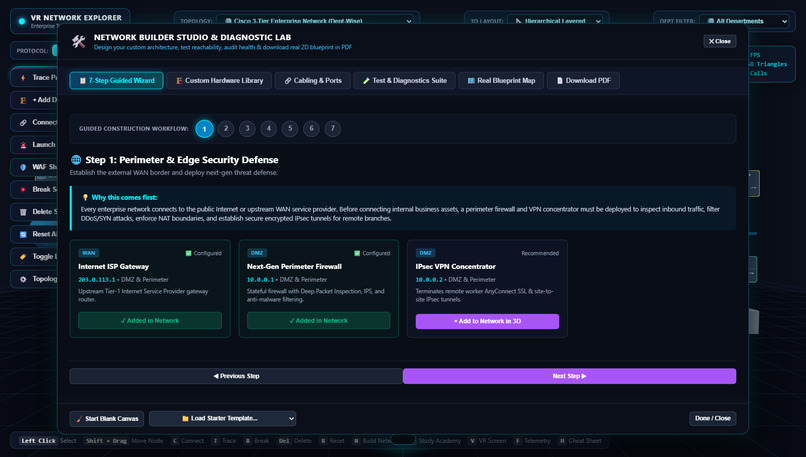The width and height of the screenshot is (806, 457).
Task: Open the 3D Layout dropdown
Action: pyautogui.click(x=557, y=21)
